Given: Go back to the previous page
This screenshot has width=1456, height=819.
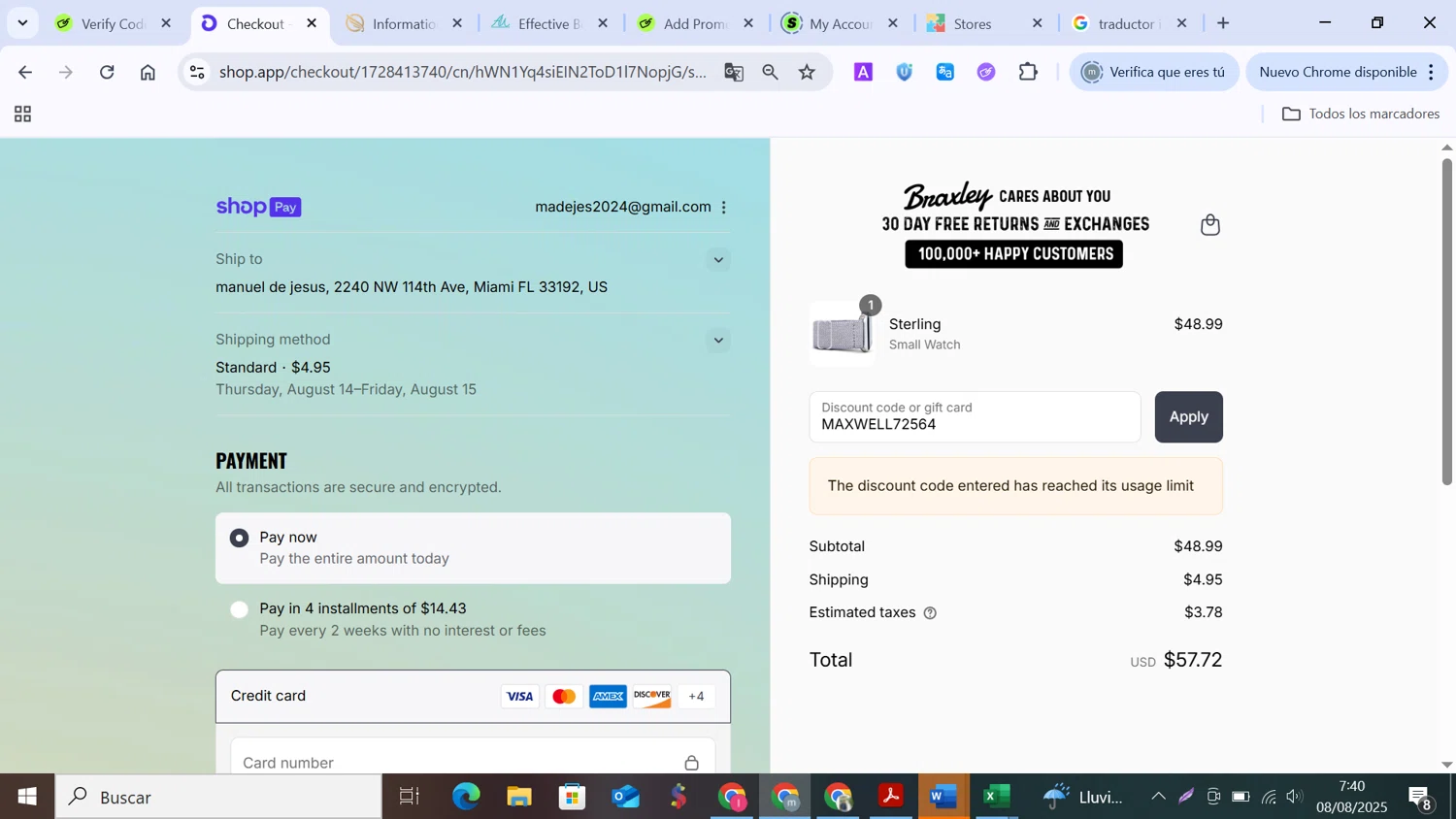Looking at the screenshot, I should tap(25, 72).
